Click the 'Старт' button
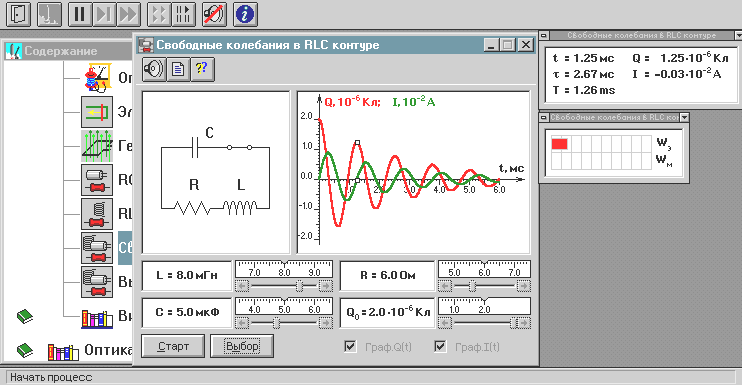742x385 pixels. (x=173, y=346)
